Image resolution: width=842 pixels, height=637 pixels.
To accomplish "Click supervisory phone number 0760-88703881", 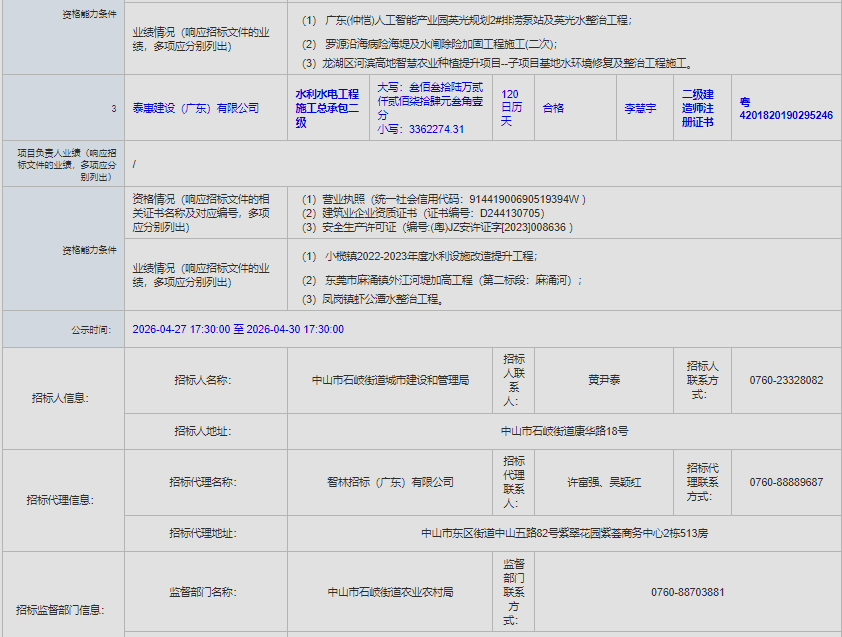I will tap(687, 592).
